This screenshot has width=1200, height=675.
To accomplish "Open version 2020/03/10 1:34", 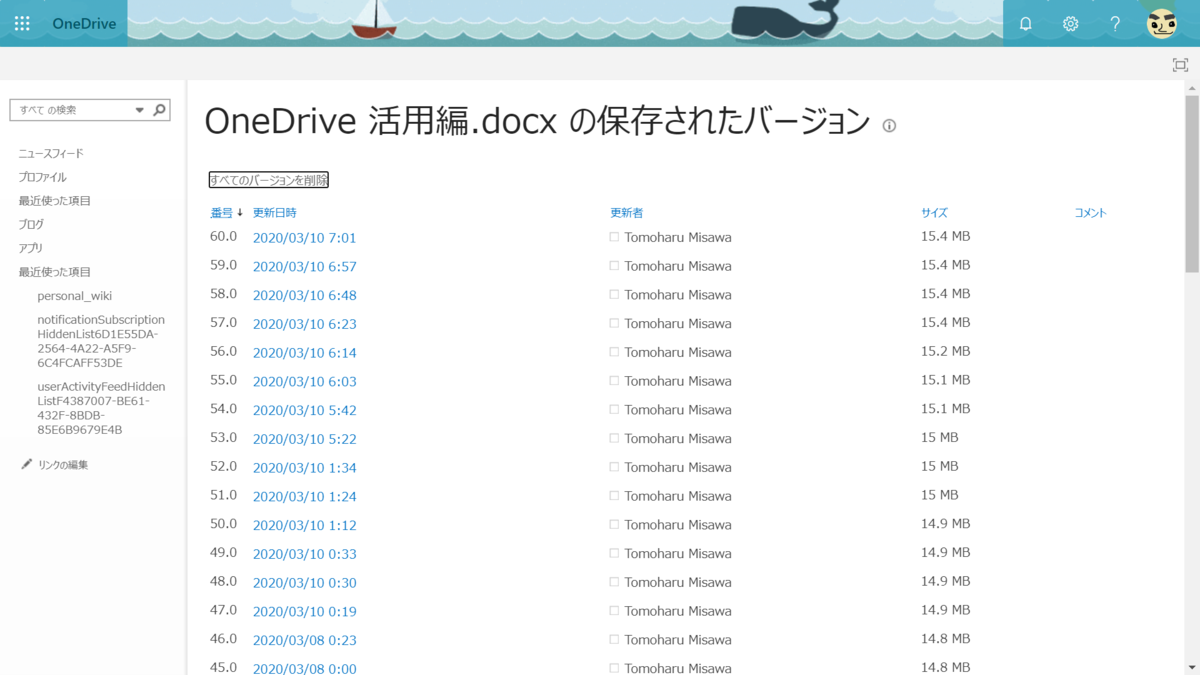I will pyautogui.click(x=304, y=468).
